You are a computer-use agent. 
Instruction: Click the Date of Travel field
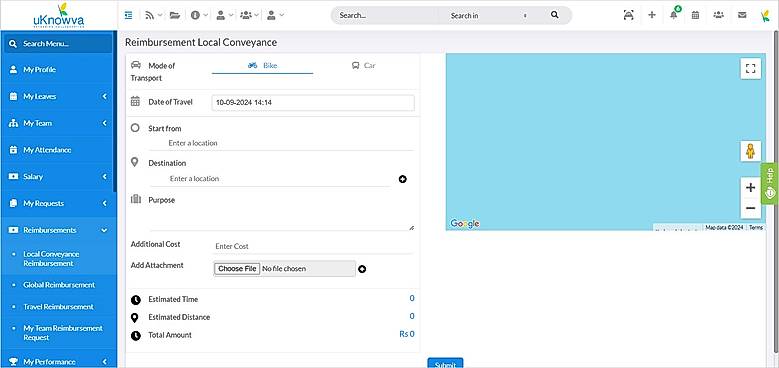313,103
